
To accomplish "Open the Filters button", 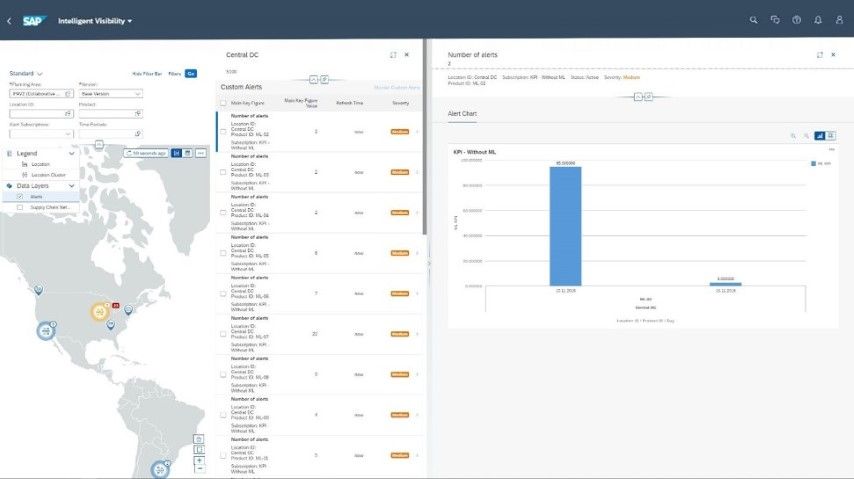I will click(x=174, y=74).
